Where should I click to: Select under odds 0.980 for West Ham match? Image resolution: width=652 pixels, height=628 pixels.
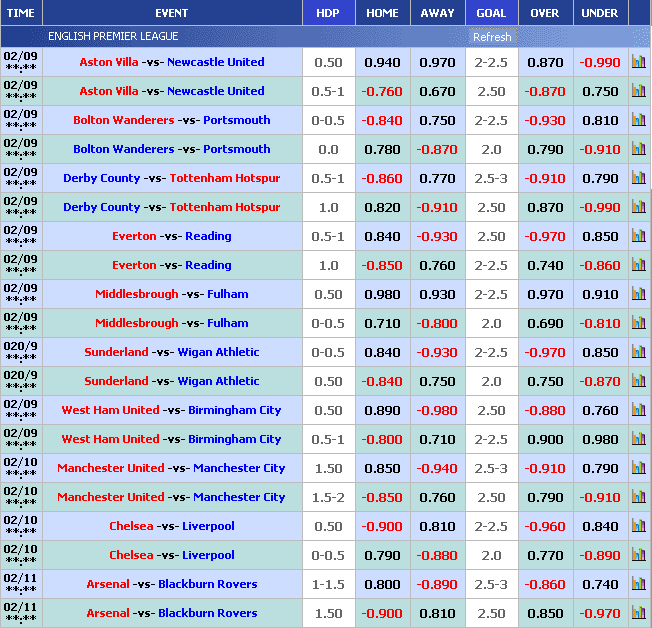click(x=600, y=439)
